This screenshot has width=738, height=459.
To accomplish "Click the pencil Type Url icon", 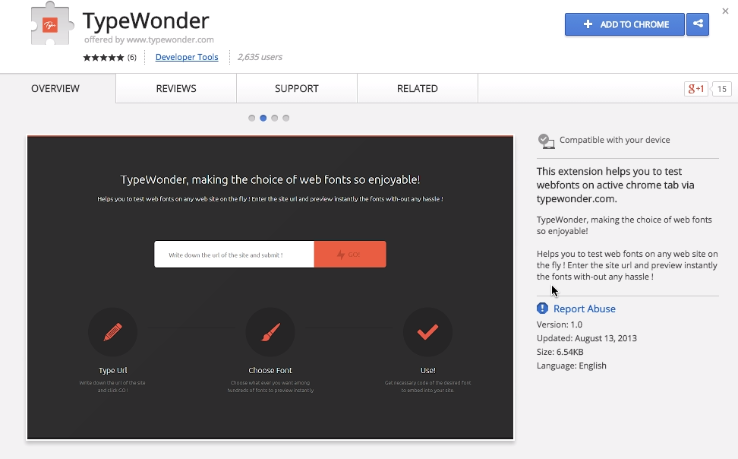I will click(x=112, y=332).
